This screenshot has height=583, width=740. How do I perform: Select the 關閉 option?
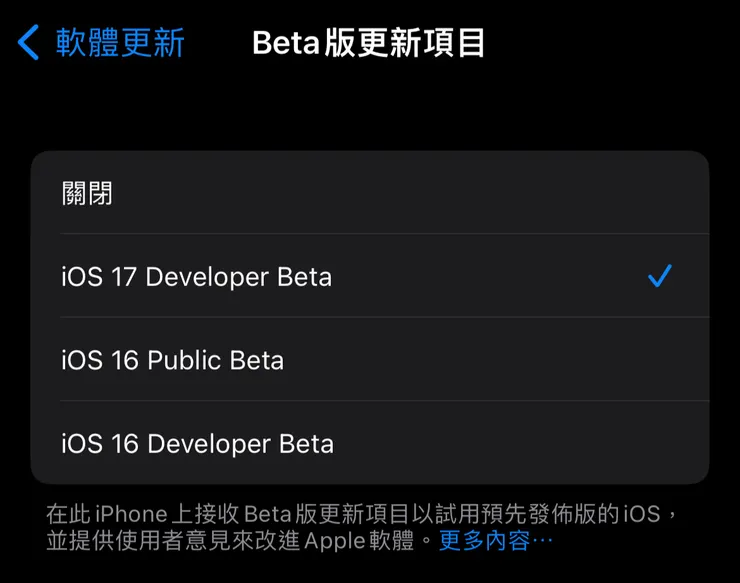[87, 193]
